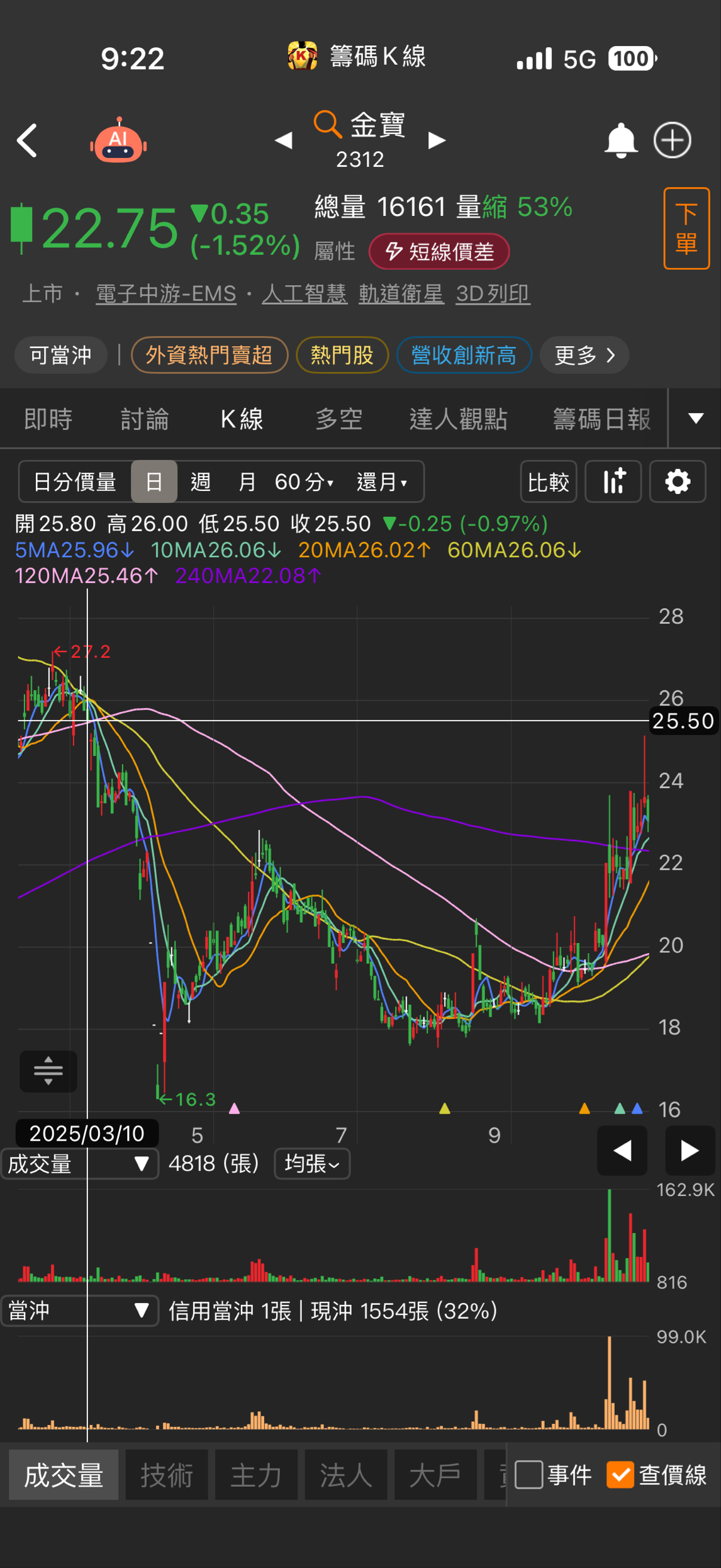This screenshot has width=721, height=1568.
Task: Select the K線 tab
Action: pos(242,419)
